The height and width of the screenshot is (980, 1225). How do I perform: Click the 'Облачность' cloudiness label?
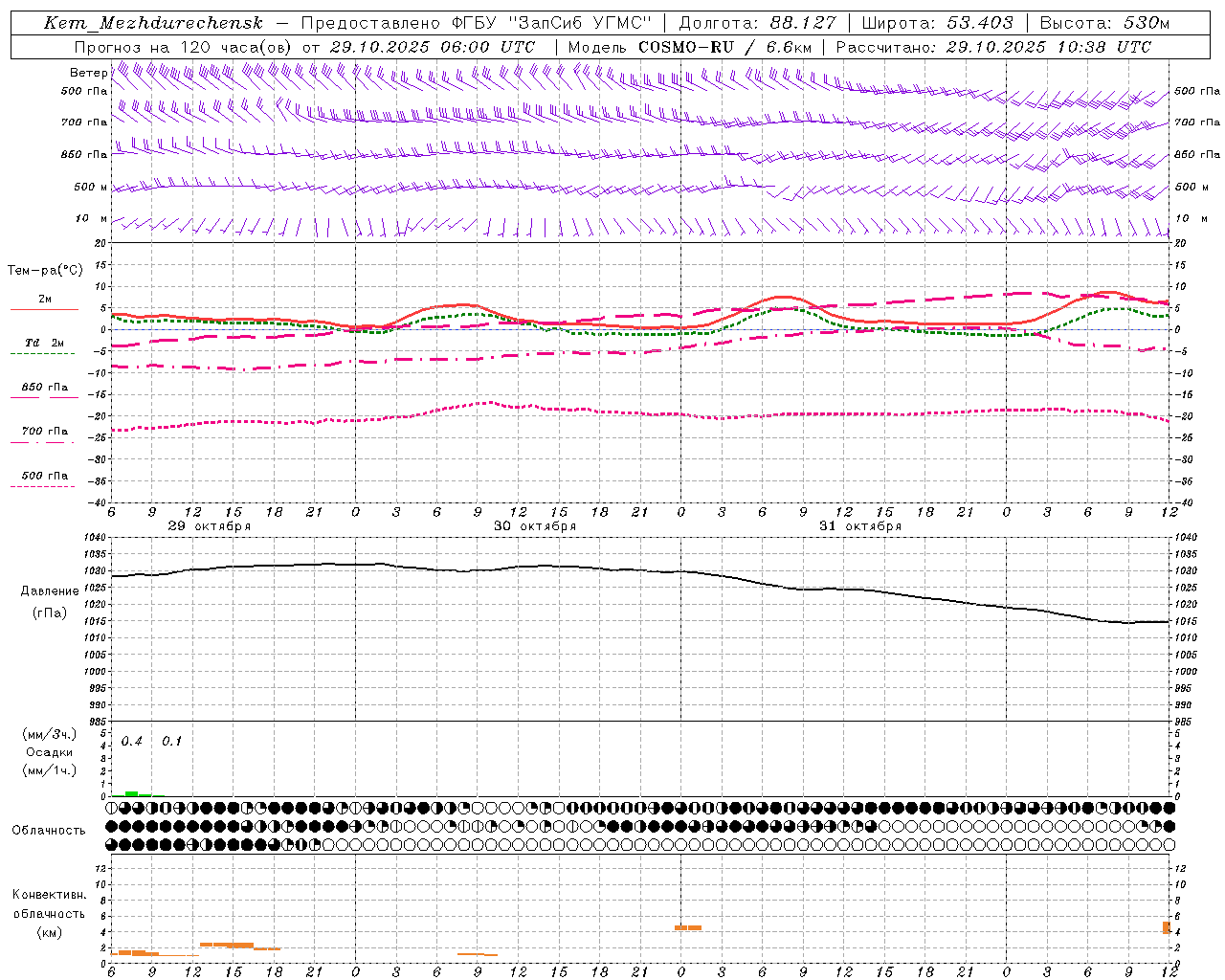click(x=49, y=831)
